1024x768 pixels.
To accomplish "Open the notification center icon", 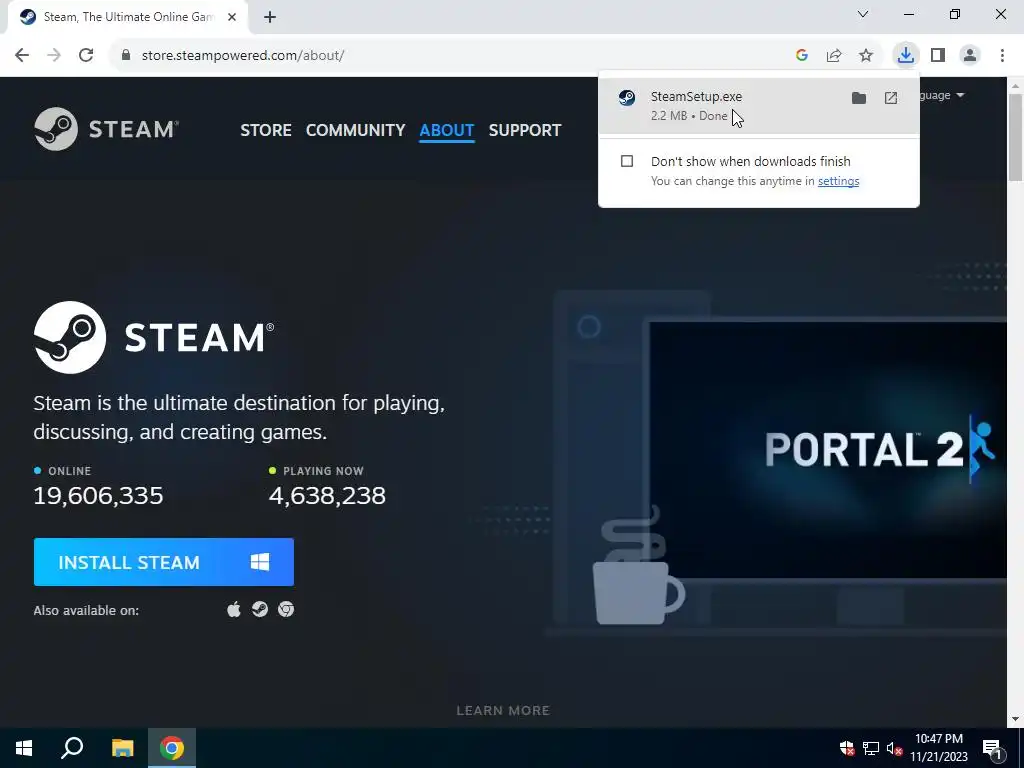I will tap(993, 748).
